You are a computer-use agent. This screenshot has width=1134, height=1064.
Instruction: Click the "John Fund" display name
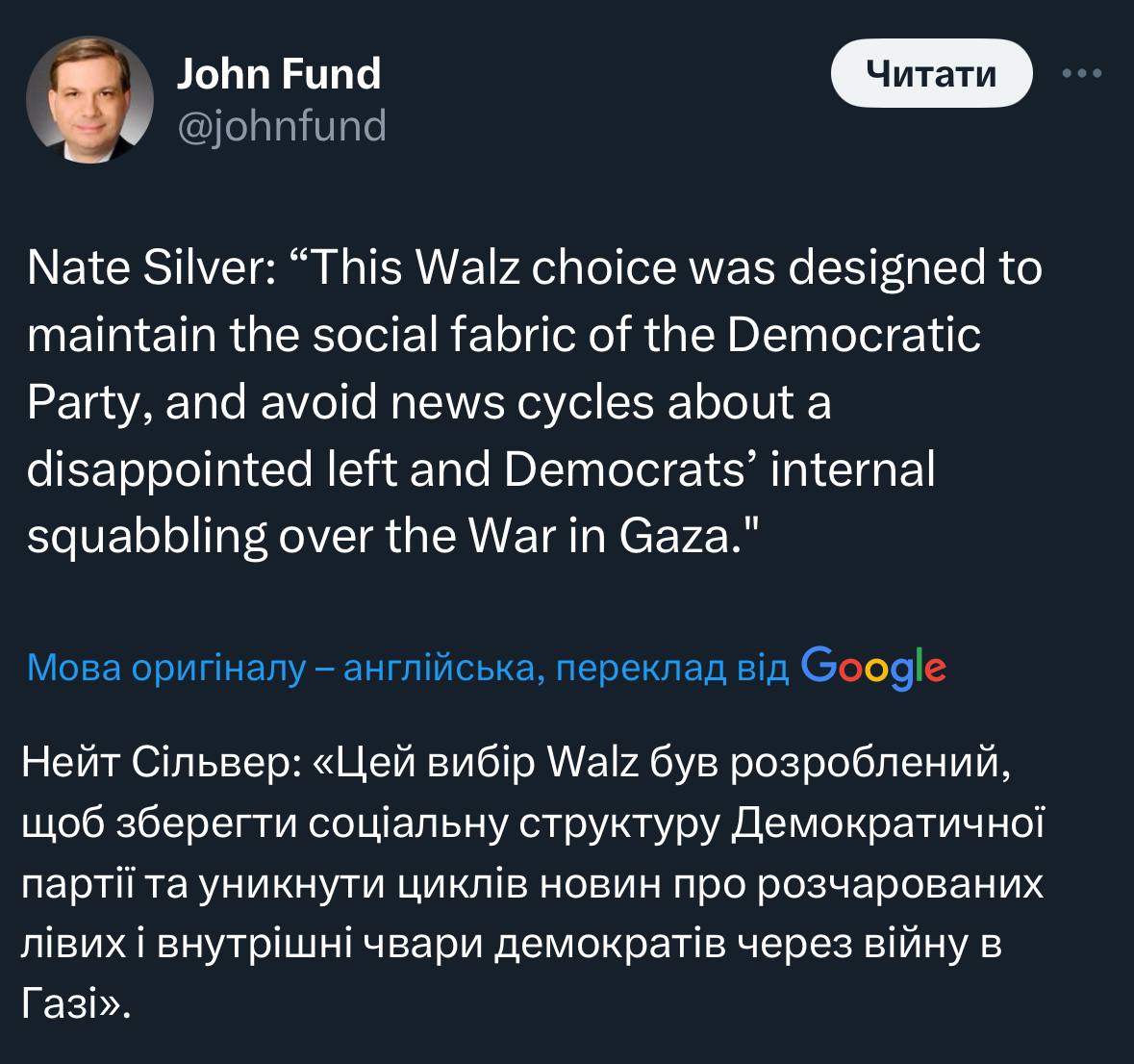(x=279, y=74)
